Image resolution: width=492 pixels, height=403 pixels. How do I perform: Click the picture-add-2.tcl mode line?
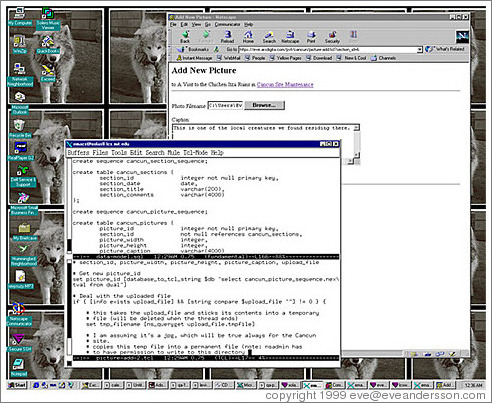coord(206,358)
